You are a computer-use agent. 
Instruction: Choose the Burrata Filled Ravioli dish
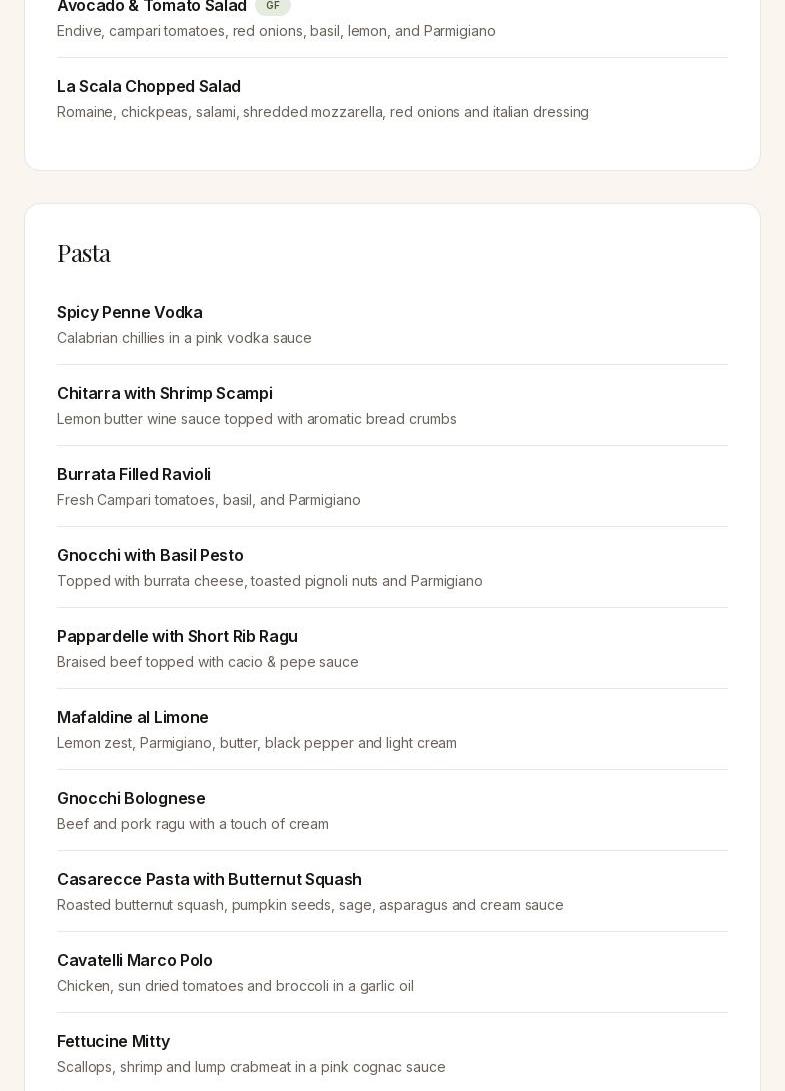click(x=134, y=475)
